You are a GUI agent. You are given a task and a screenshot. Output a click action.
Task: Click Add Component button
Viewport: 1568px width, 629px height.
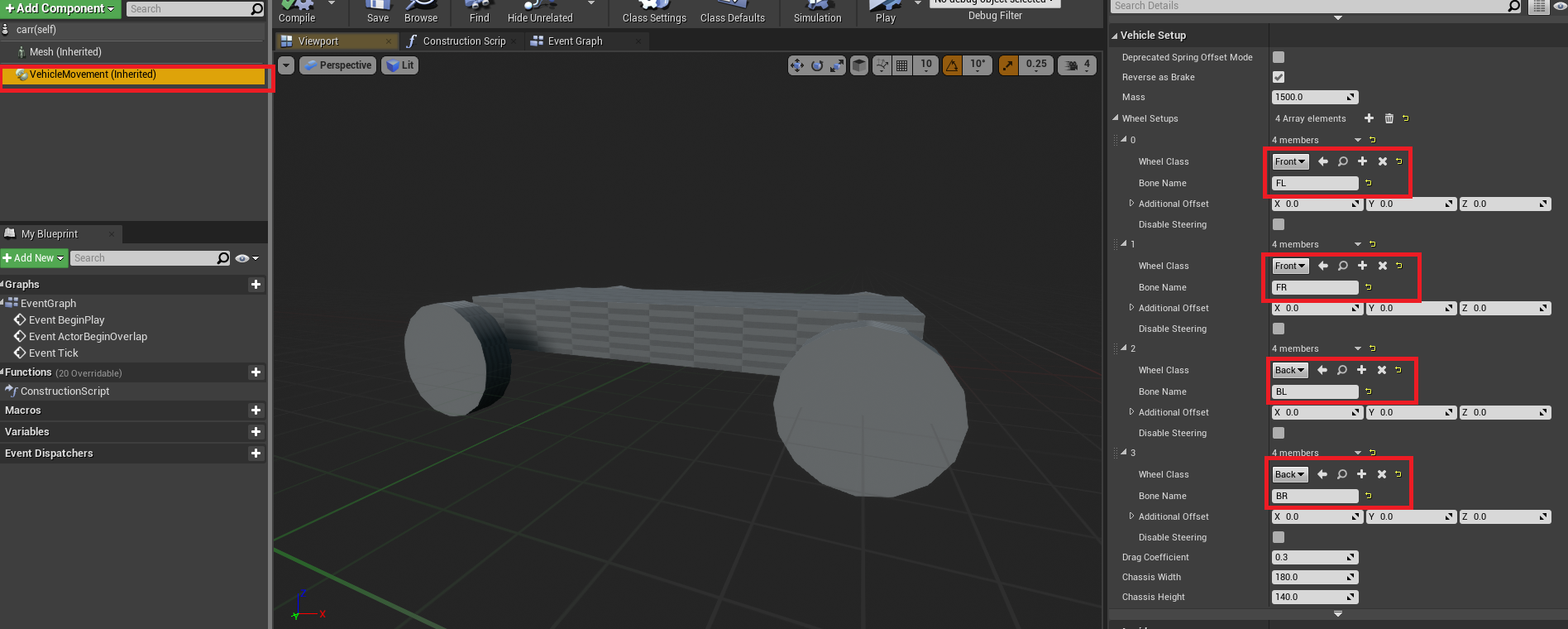click(61, 9)
